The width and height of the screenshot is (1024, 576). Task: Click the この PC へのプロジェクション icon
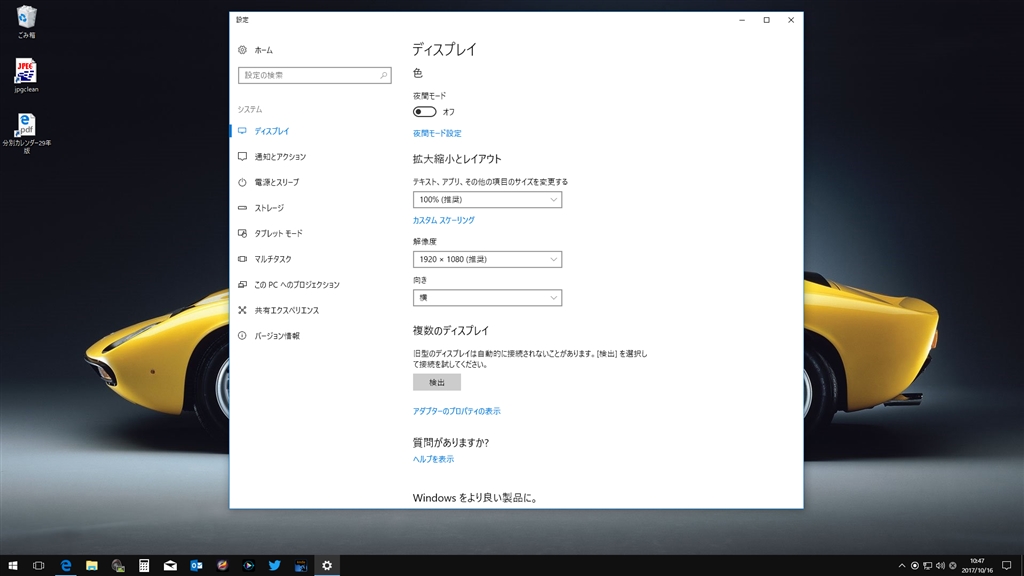[x=242, y=284]
